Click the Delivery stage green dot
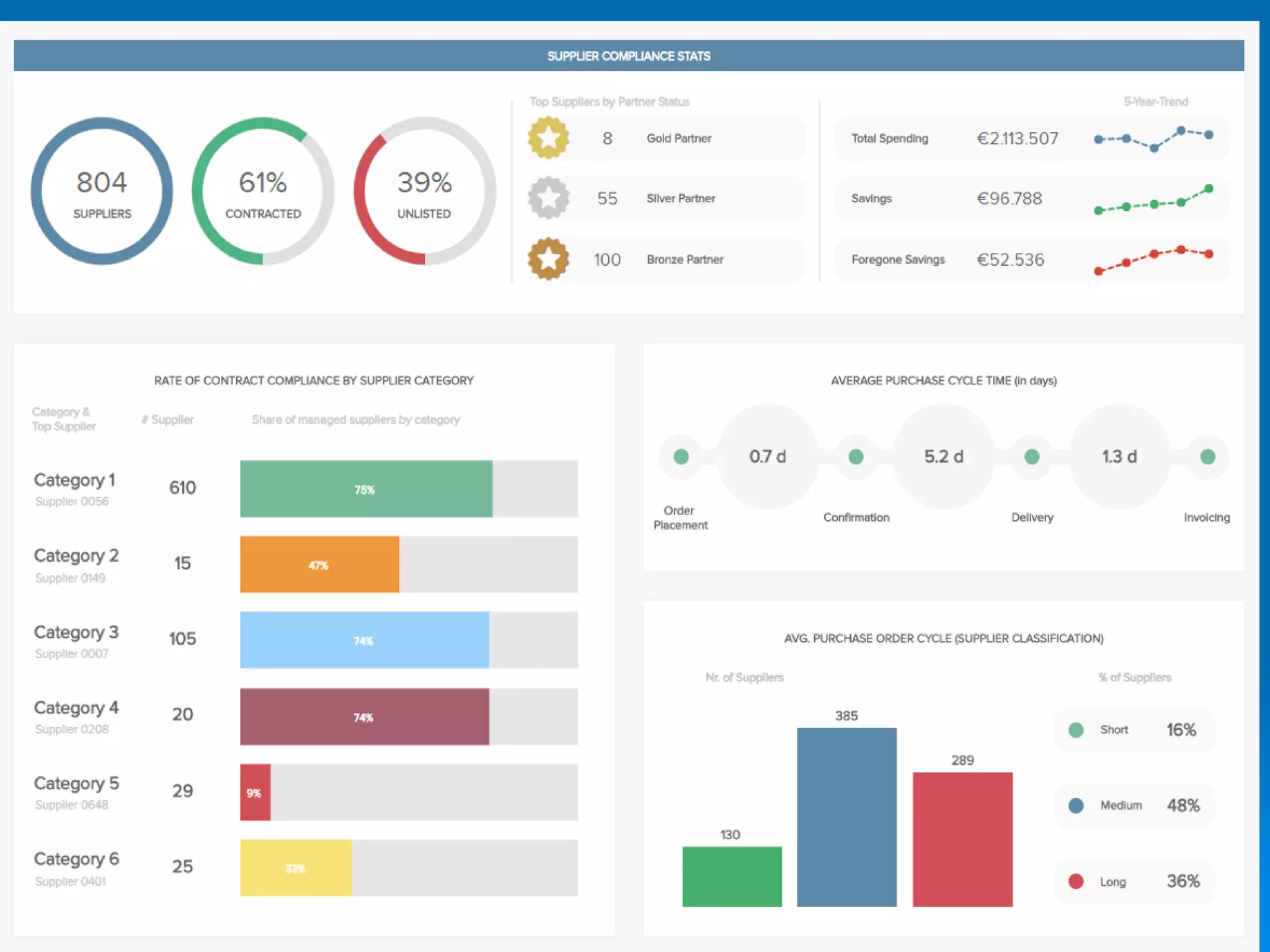The image size is (1270, 952). tap(1032, 457)
